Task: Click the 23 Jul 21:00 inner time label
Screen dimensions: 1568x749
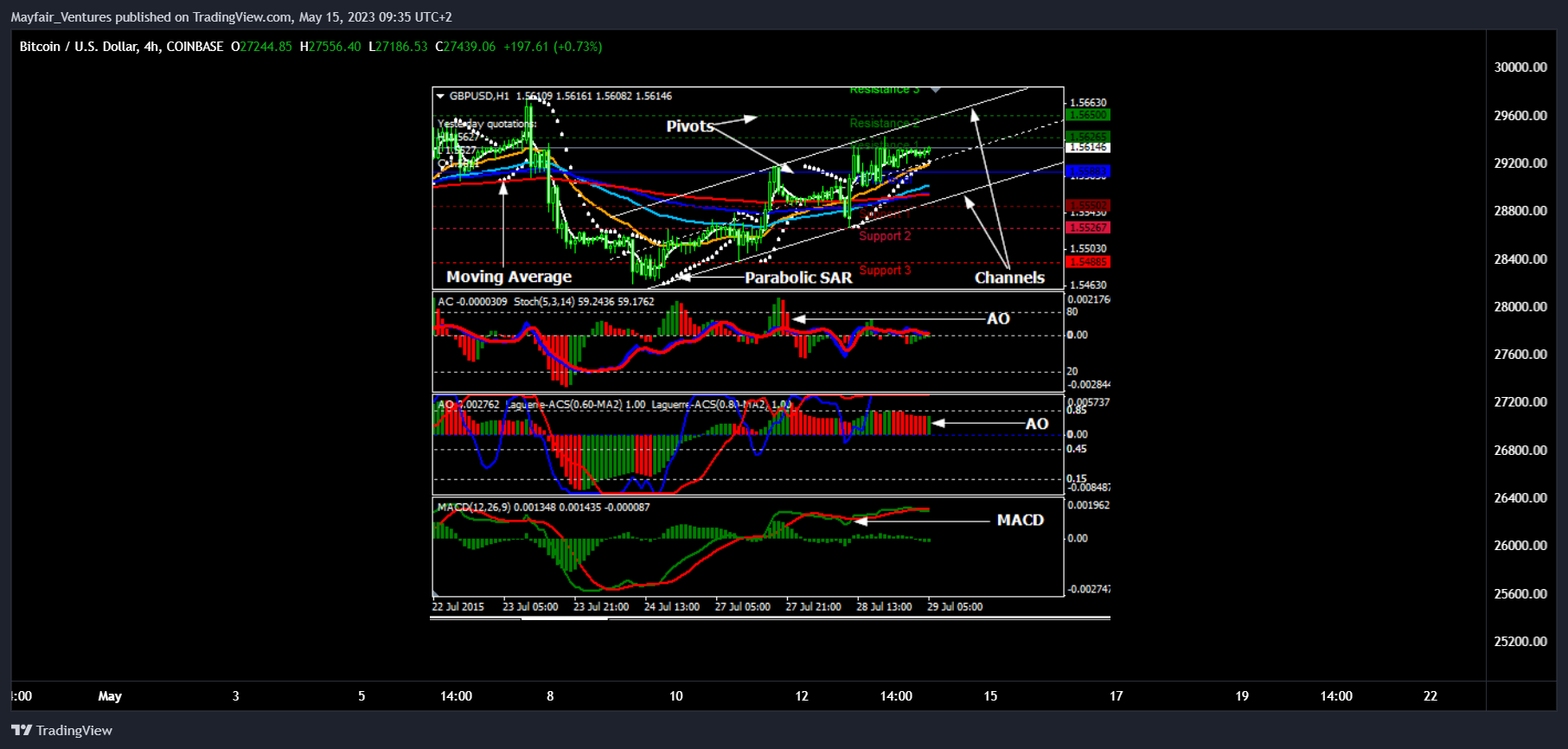Action: click(601, 607)
